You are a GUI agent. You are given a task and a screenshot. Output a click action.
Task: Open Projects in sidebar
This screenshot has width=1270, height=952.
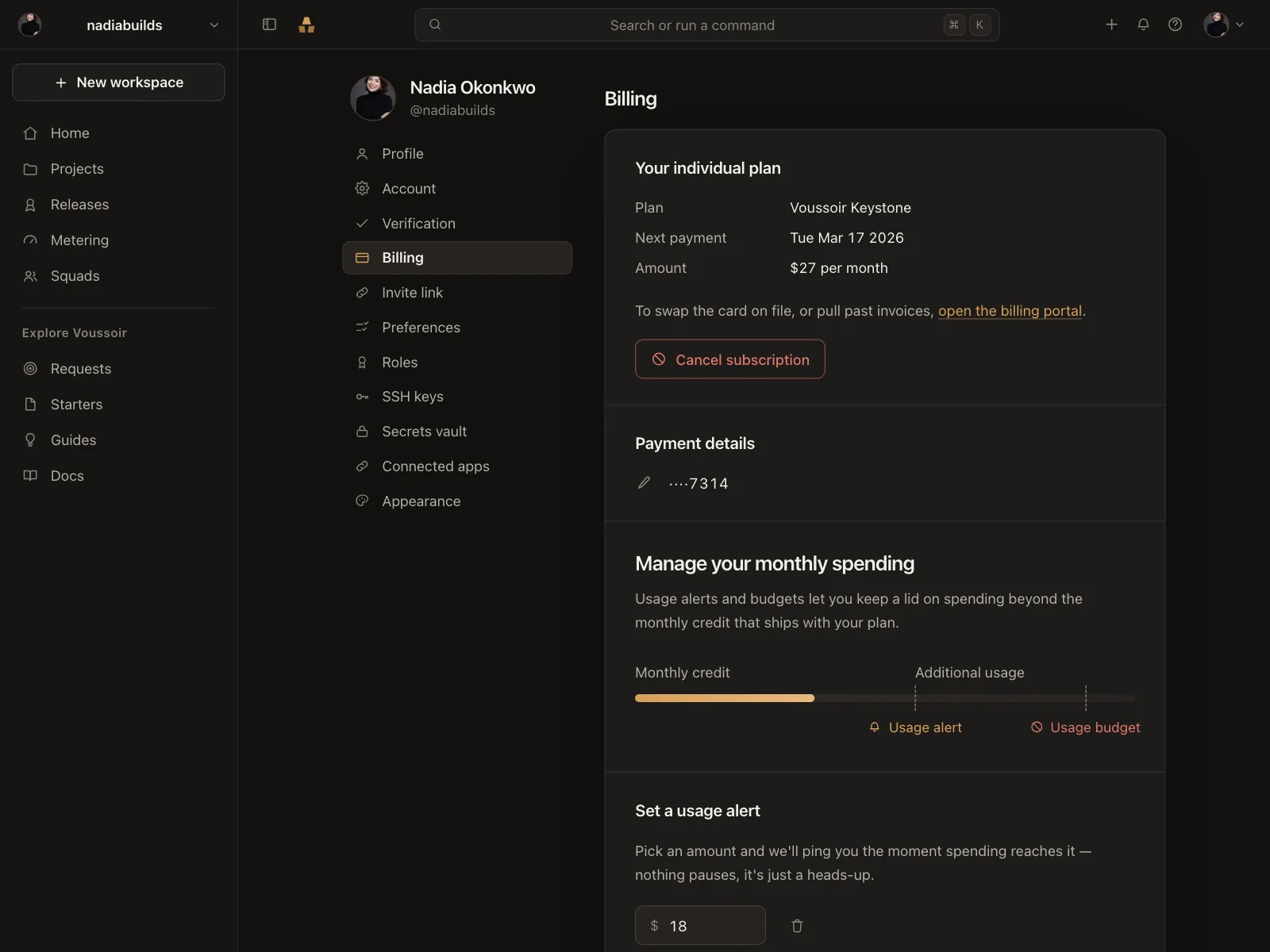coord(118,169)
